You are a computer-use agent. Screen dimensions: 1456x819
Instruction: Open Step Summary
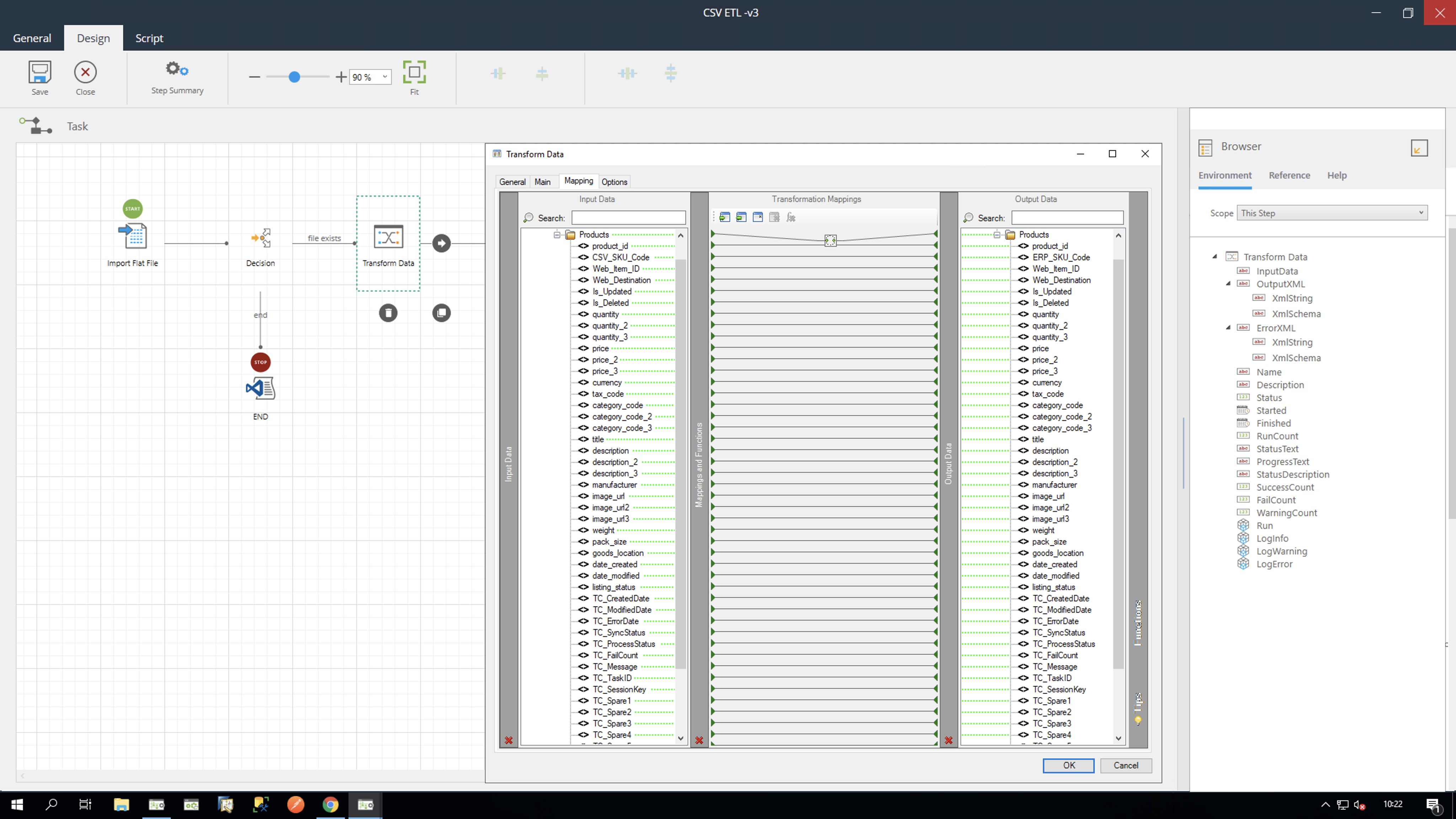coord(177,77)
